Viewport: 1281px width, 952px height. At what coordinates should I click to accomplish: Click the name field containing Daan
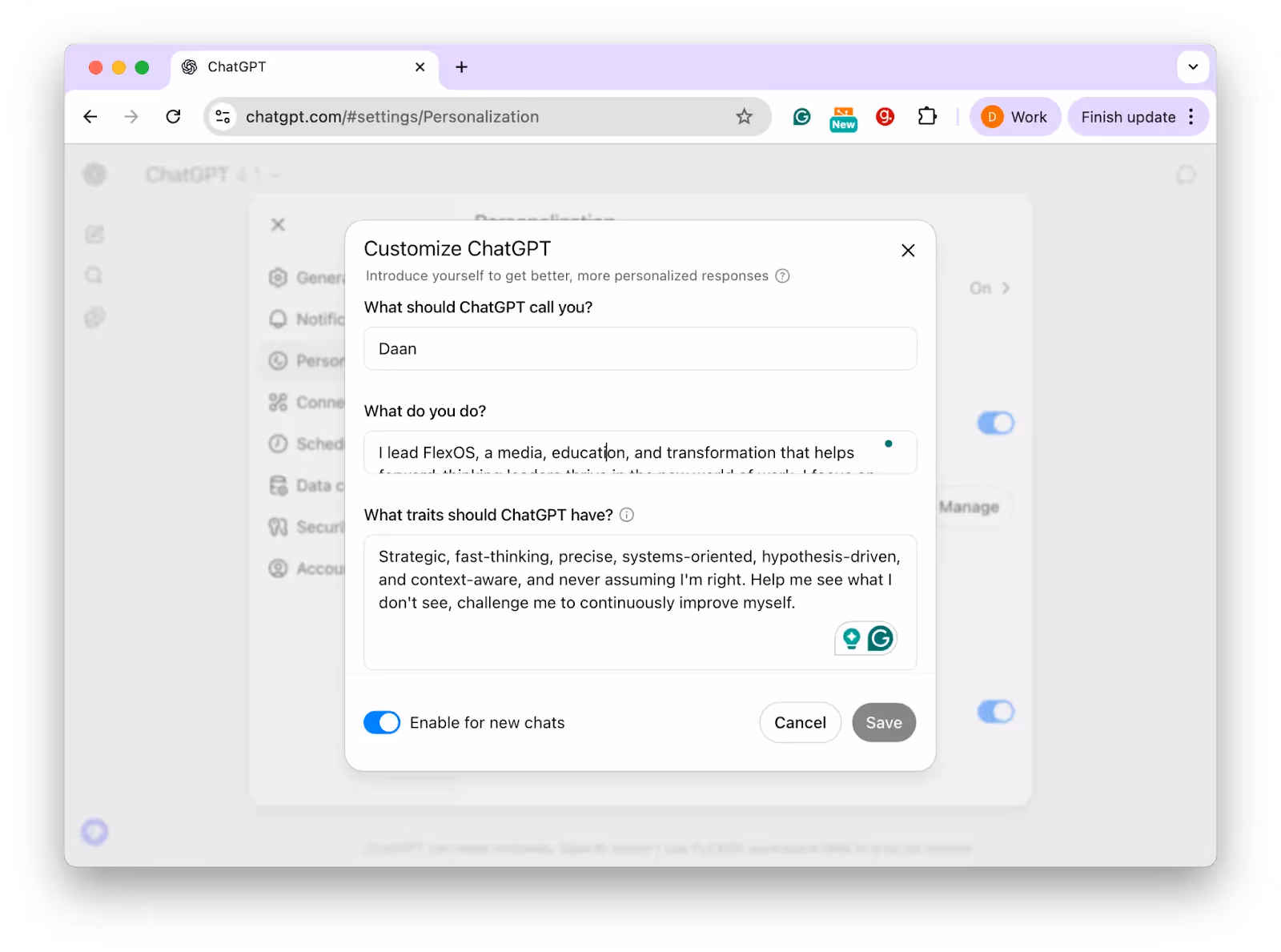point(640,348)
